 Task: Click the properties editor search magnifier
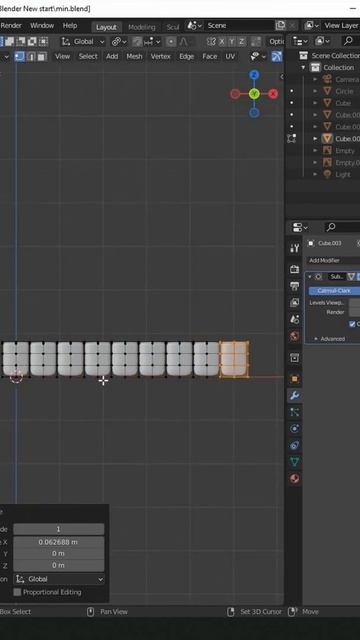point(331,227)
